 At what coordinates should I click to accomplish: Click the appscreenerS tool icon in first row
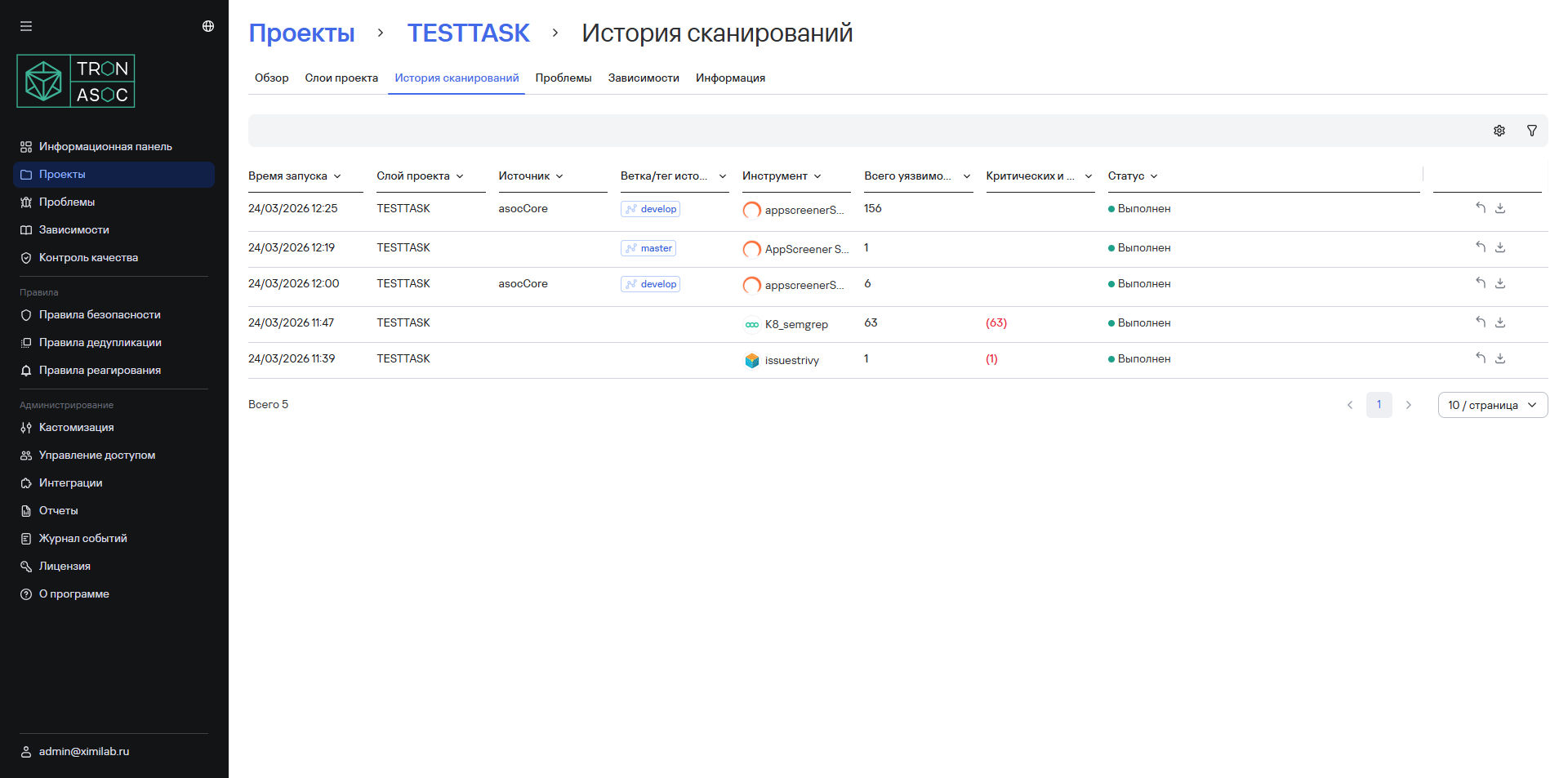pyautogui.click(x=751, y=211)
